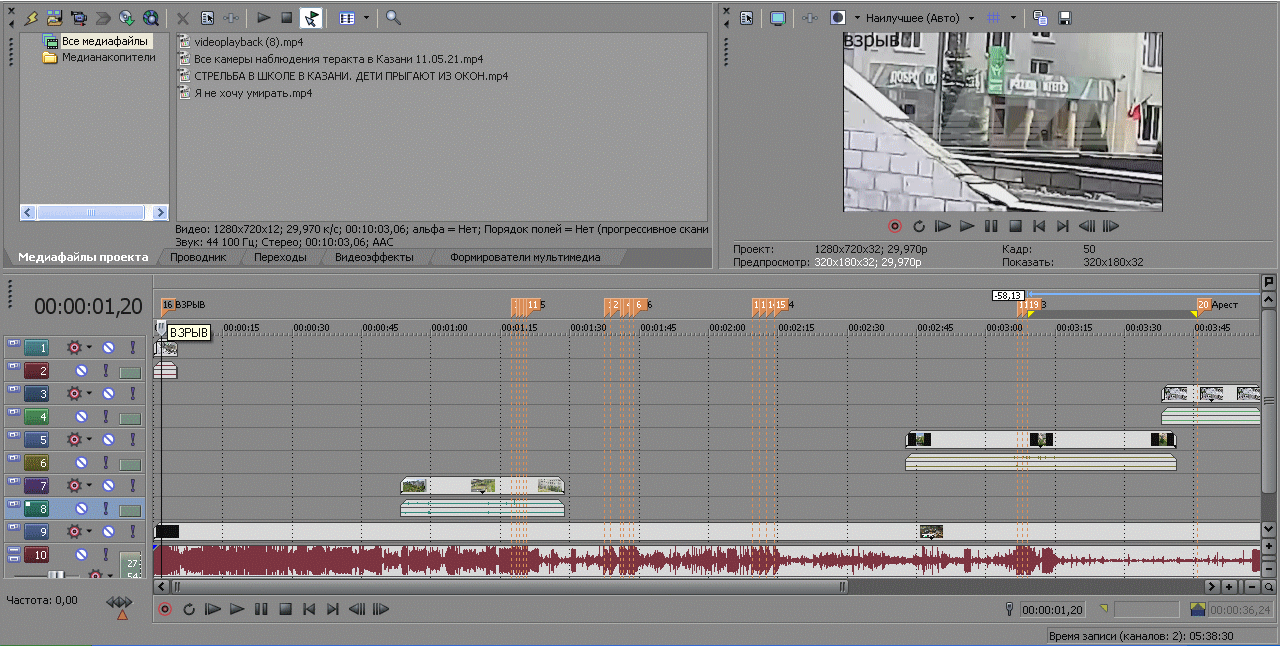Click copy snapshot to clipboard icon
This screenshot has width=1280, height=646.
1041,18
